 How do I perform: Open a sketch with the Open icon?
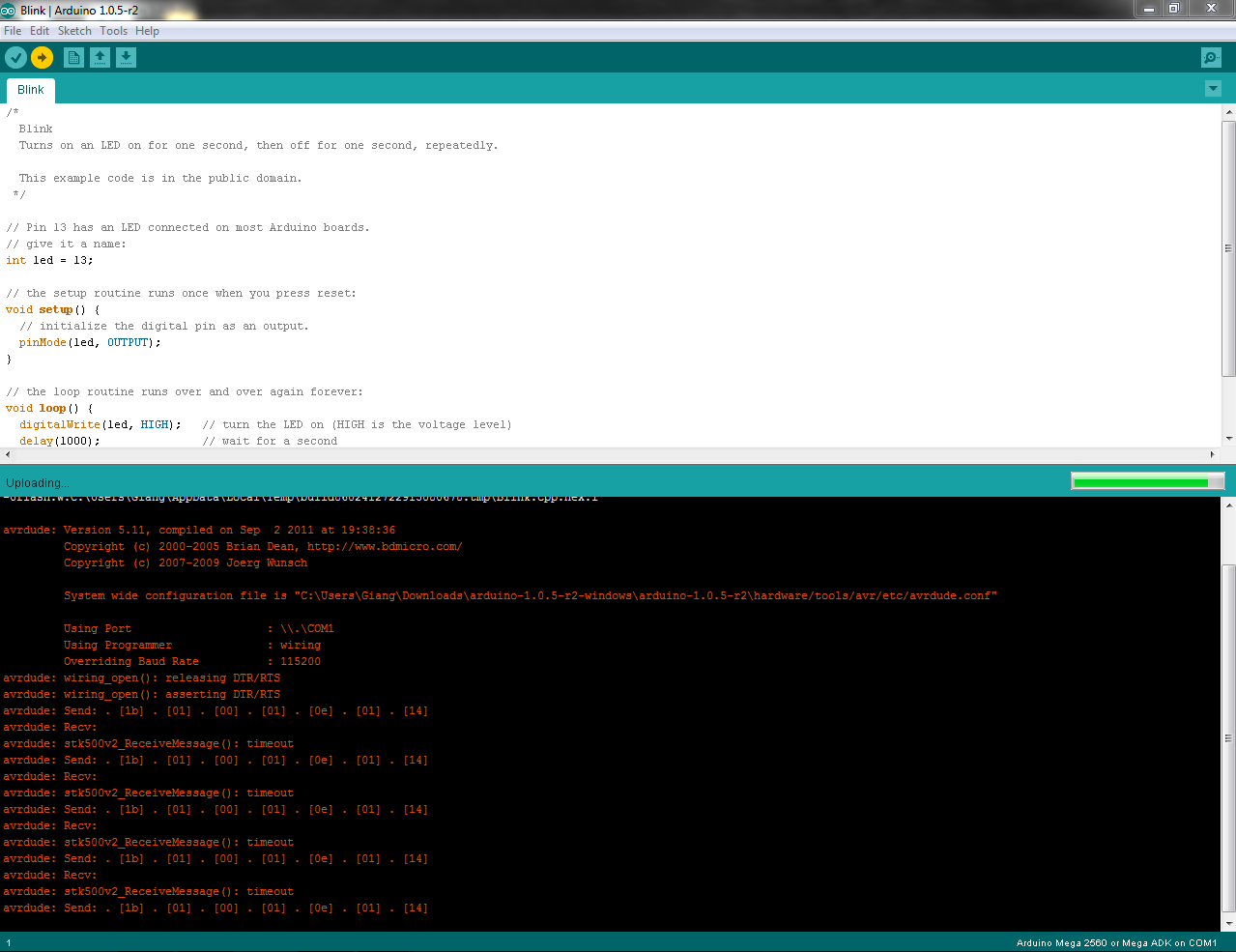(100, 58)
